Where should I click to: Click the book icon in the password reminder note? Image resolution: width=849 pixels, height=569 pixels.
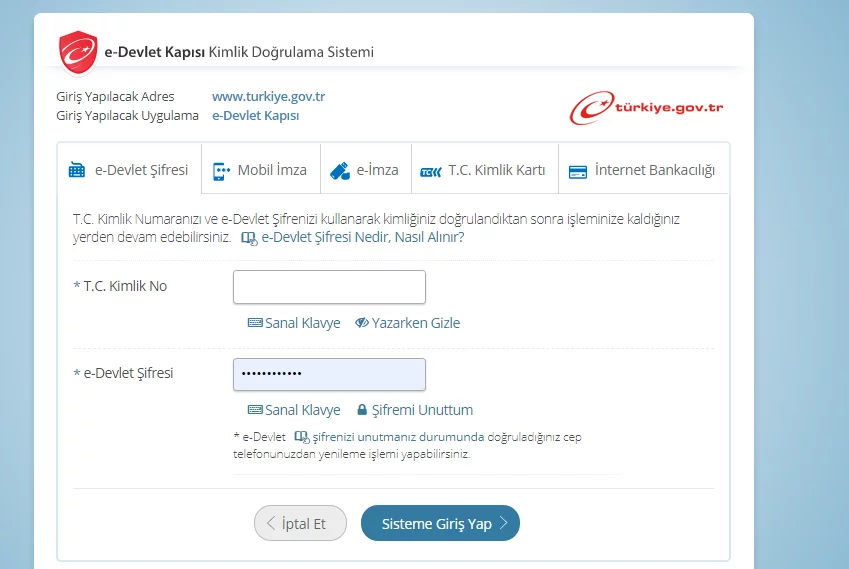302,436
